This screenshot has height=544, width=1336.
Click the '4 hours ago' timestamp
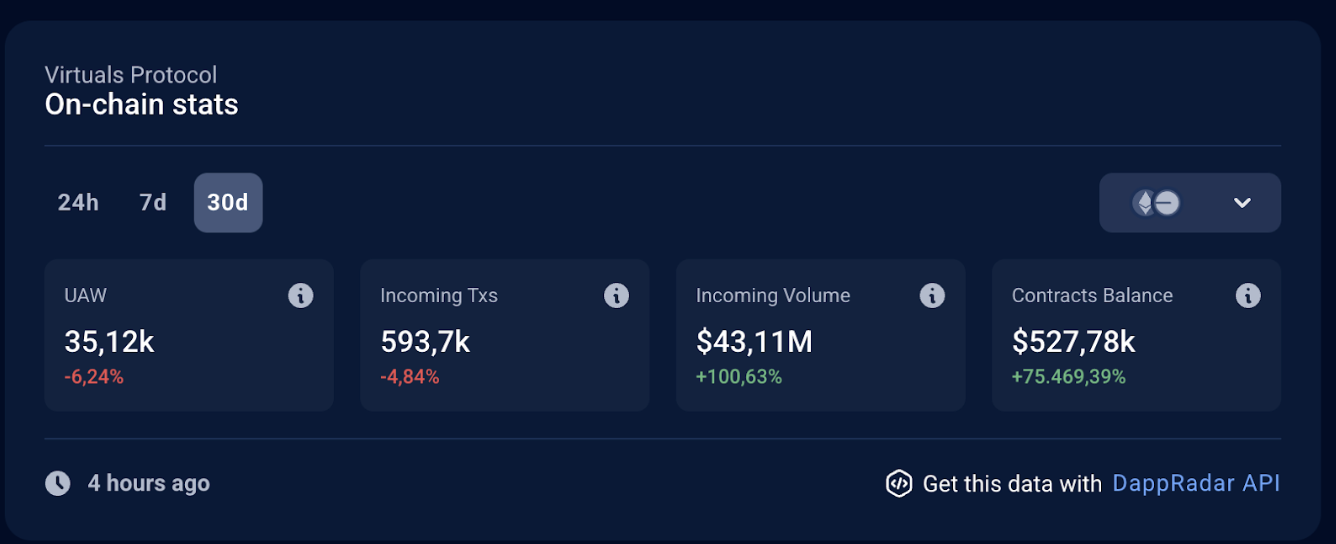149,483
